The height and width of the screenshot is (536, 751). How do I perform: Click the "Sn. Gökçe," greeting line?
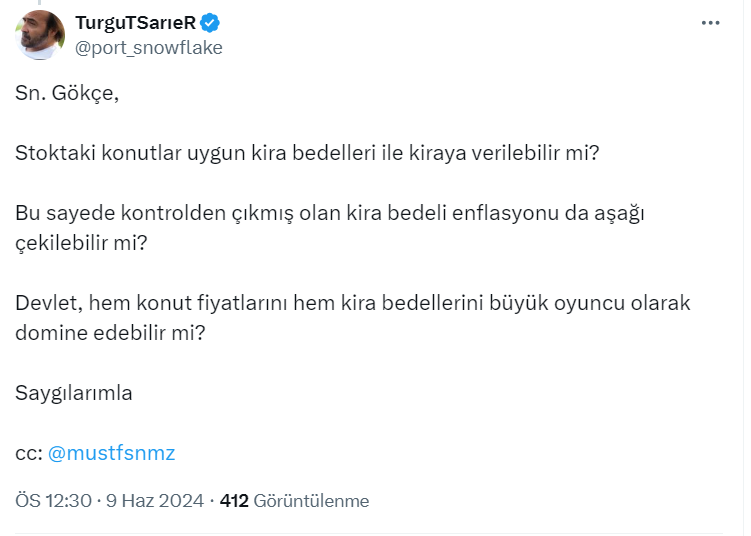(x=66, y=95)
